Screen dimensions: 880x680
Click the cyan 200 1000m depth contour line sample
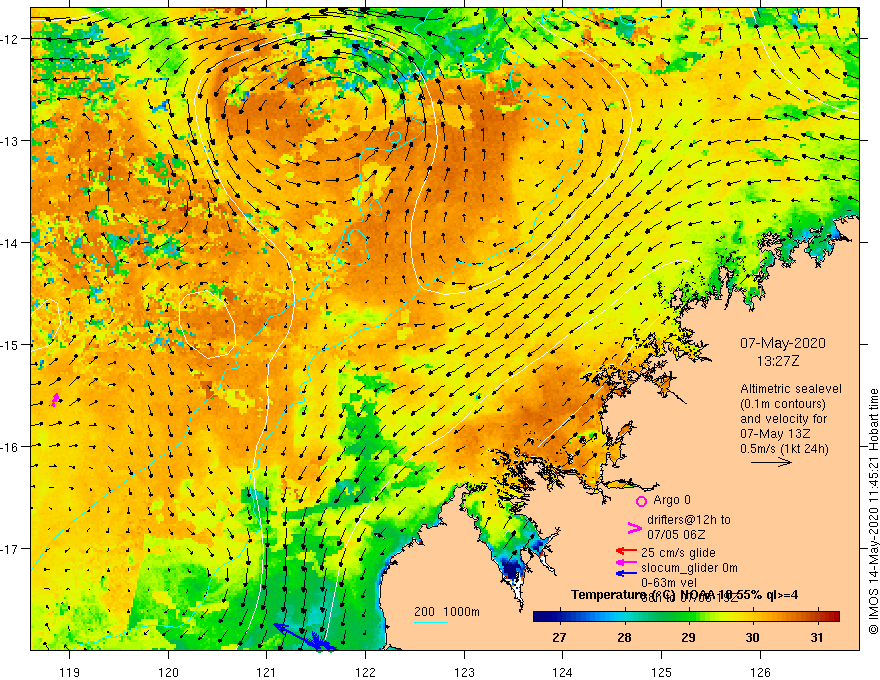click(430, 622)
